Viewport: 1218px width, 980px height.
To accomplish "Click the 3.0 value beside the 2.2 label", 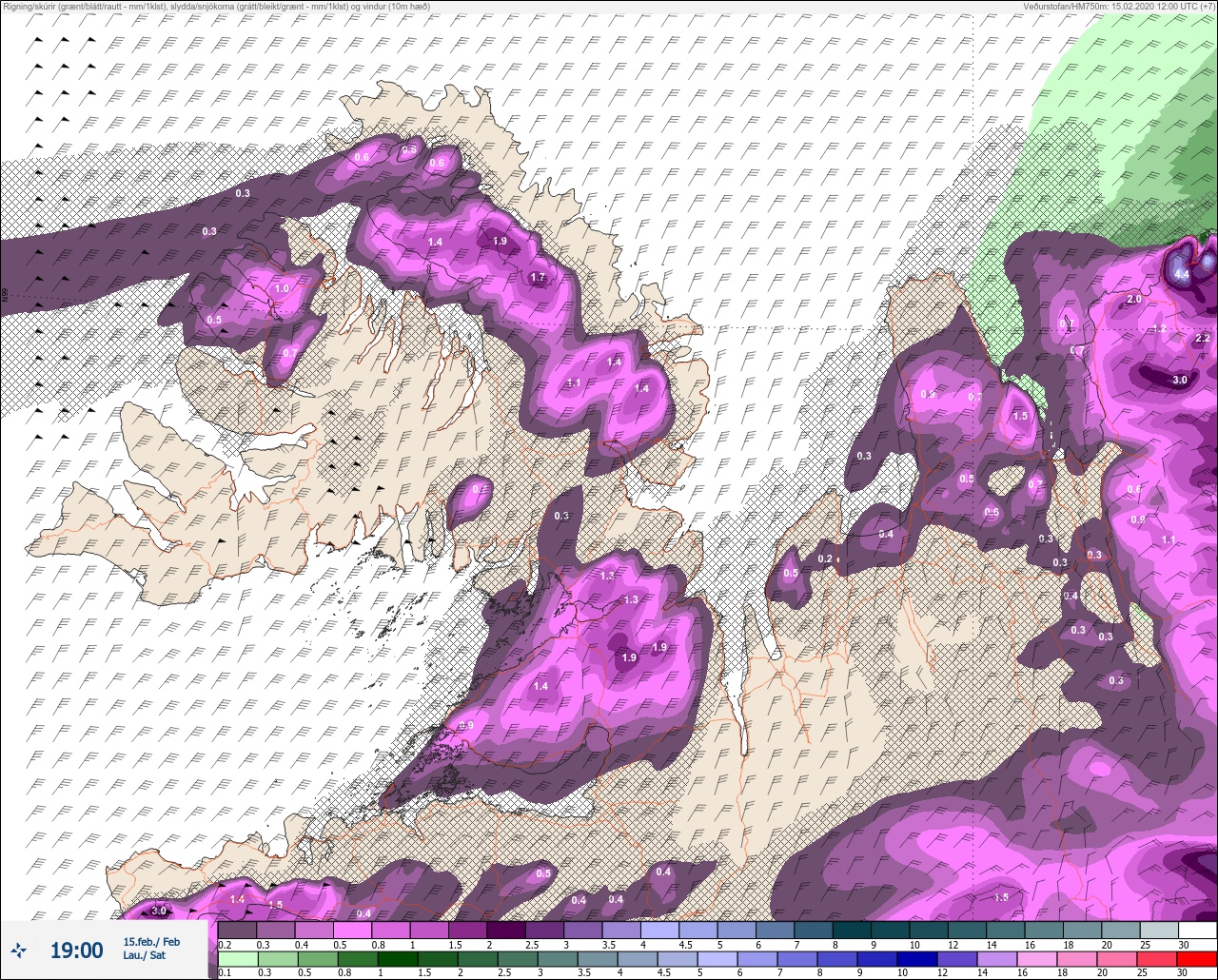I will (x=1179, y=380).
